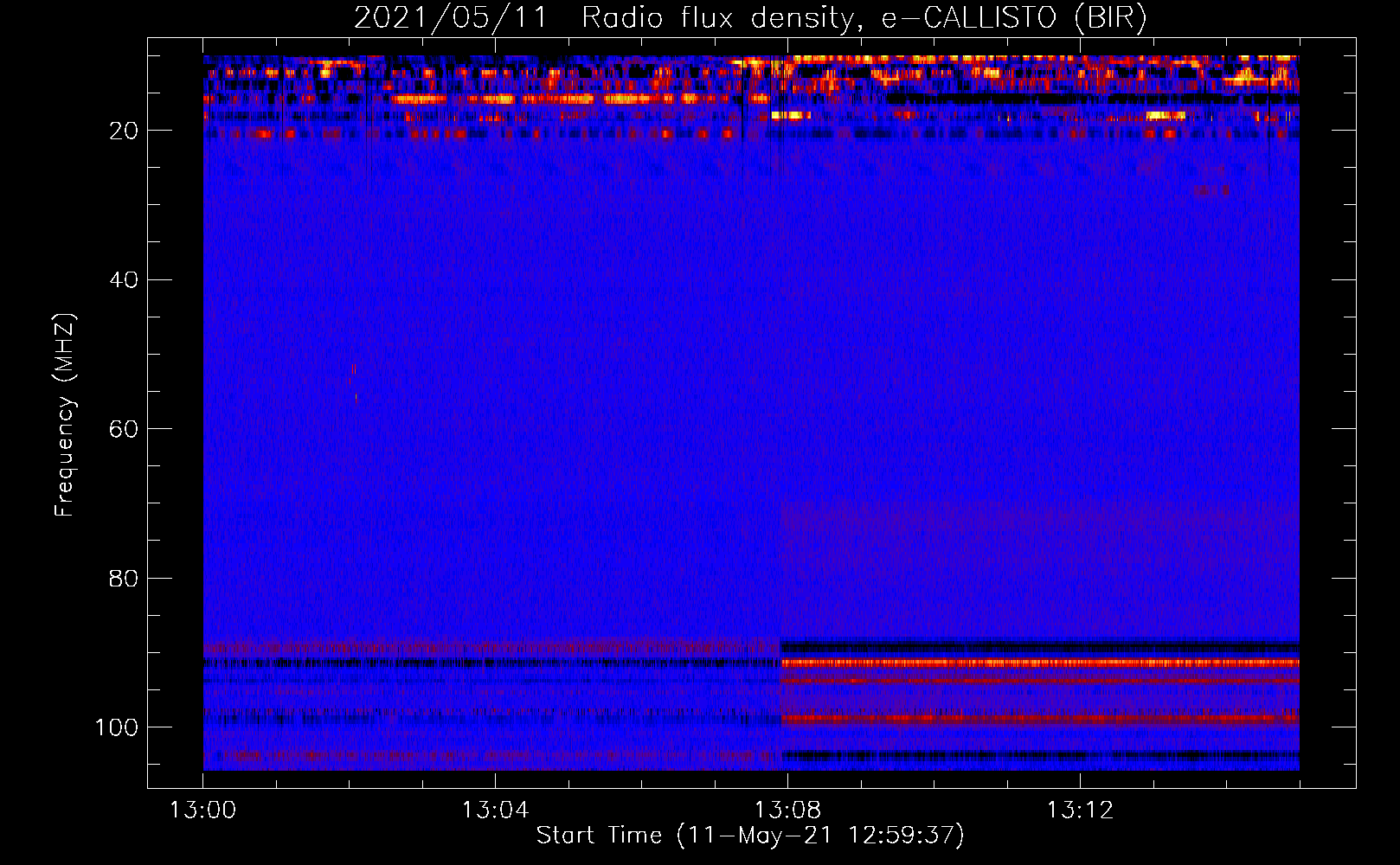The height and width of the screenshot is (865, 1400).
Task: Click the 100 frequency tick label
Action: pos(117,727)
